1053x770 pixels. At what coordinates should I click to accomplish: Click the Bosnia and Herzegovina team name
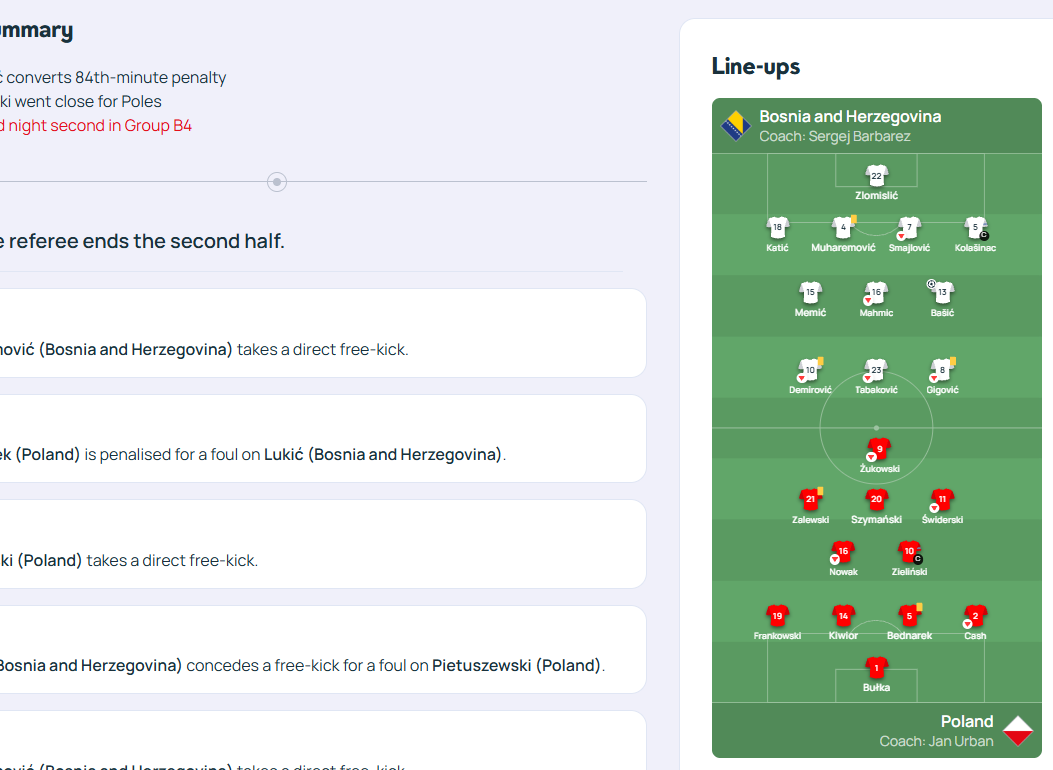pyautogui.click(x=850, y=116)
